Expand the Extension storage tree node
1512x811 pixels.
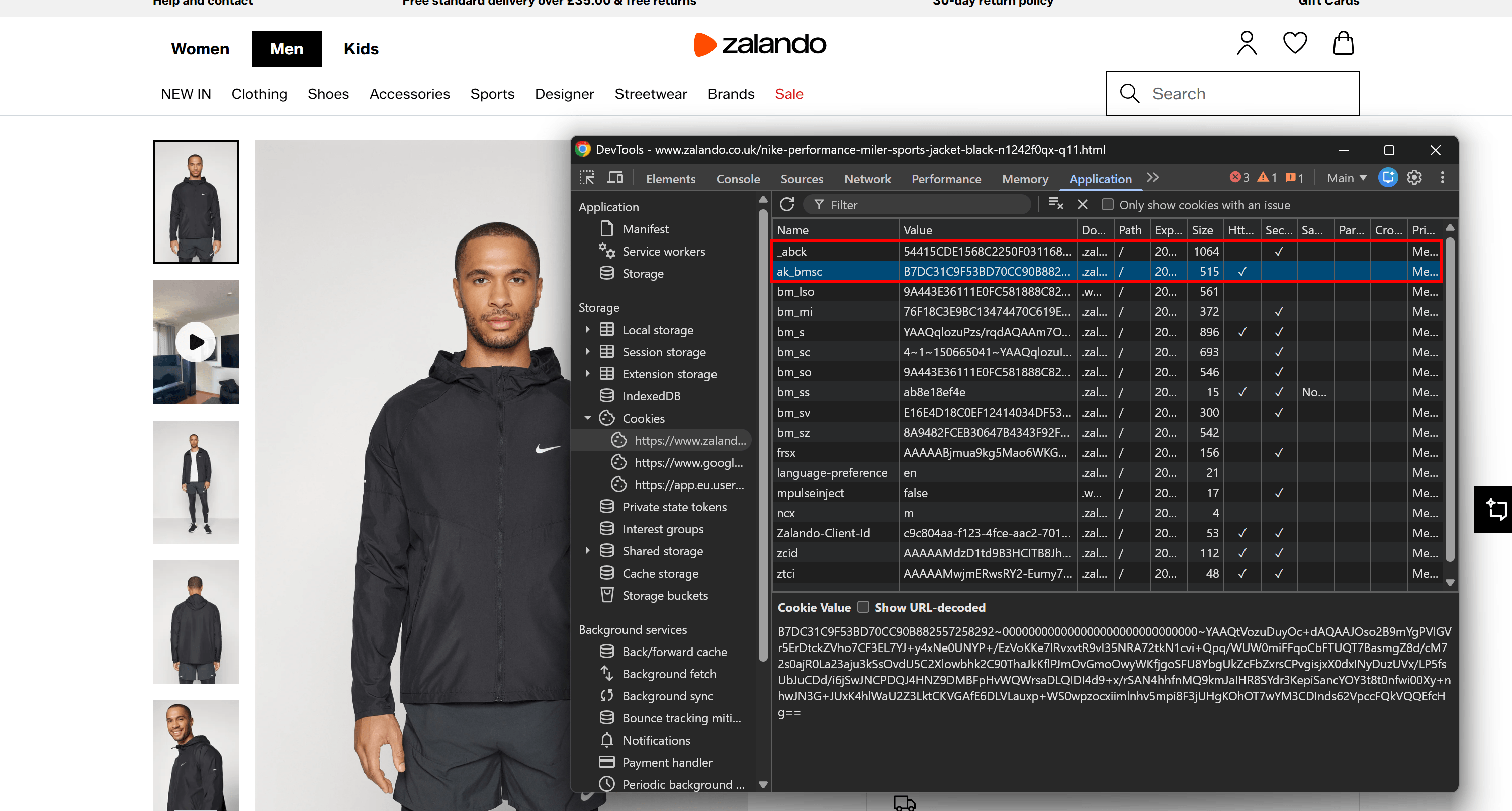[x=587, y=373]
